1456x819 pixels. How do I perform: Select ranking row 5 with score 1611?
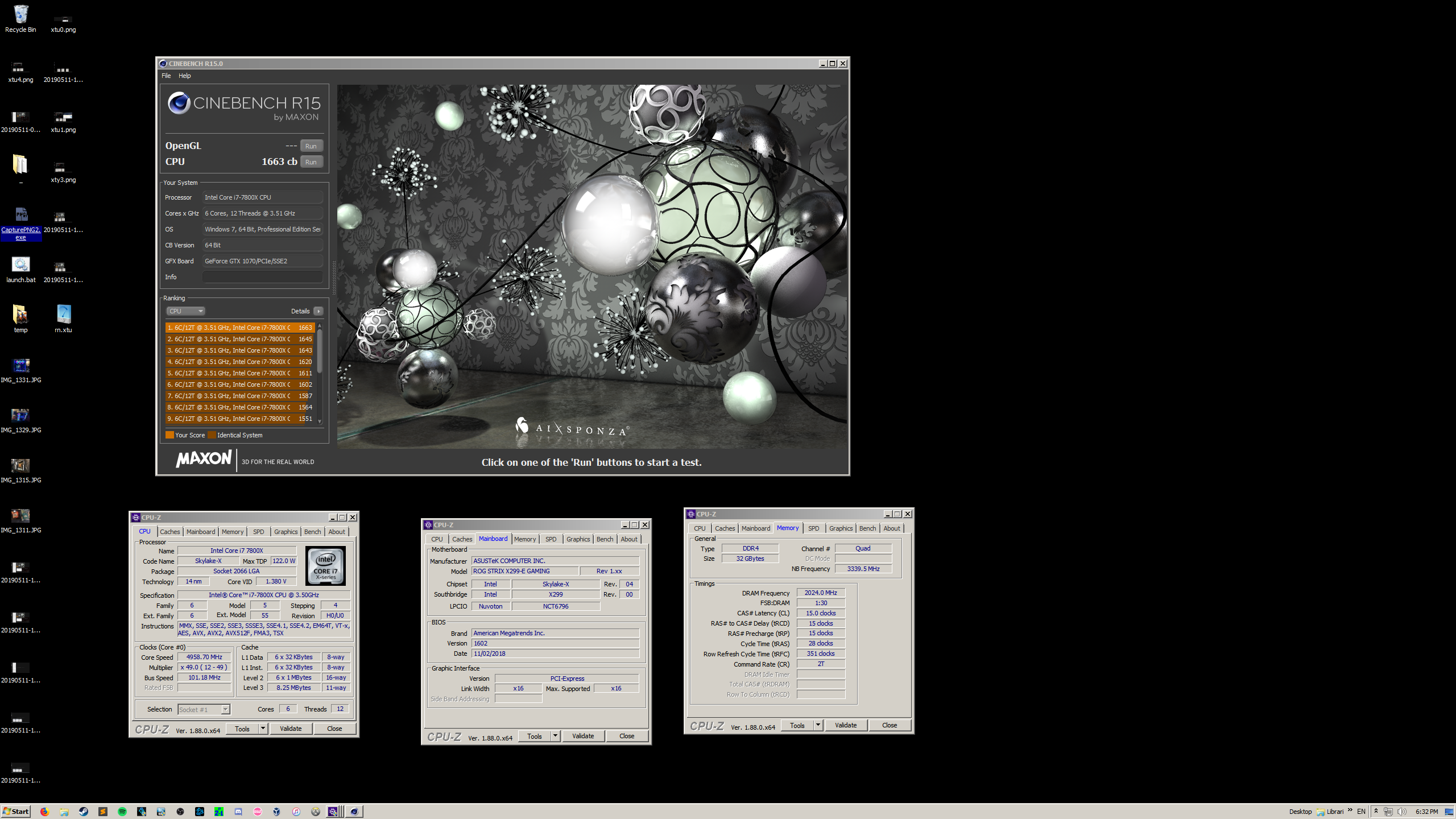tap(240, 373)
